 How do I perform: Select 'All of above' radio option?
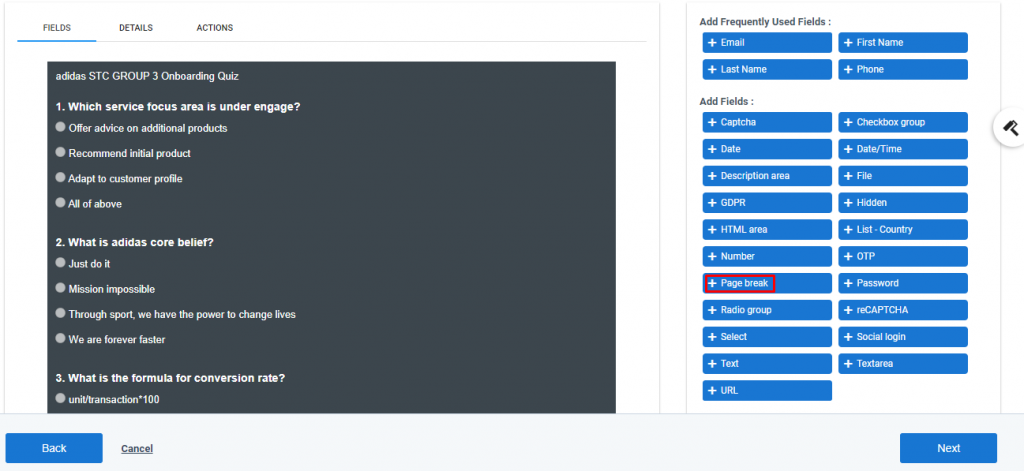61,203
